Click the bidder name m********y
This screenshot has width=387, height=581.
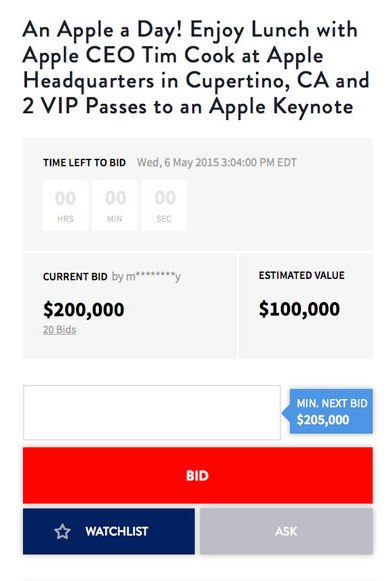pyautogui.click(x=153, y=276)
